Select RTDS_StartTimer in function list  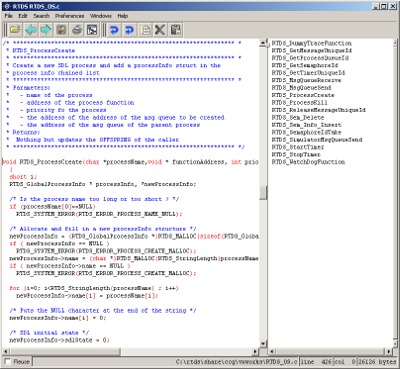click(x=298, y=147)
